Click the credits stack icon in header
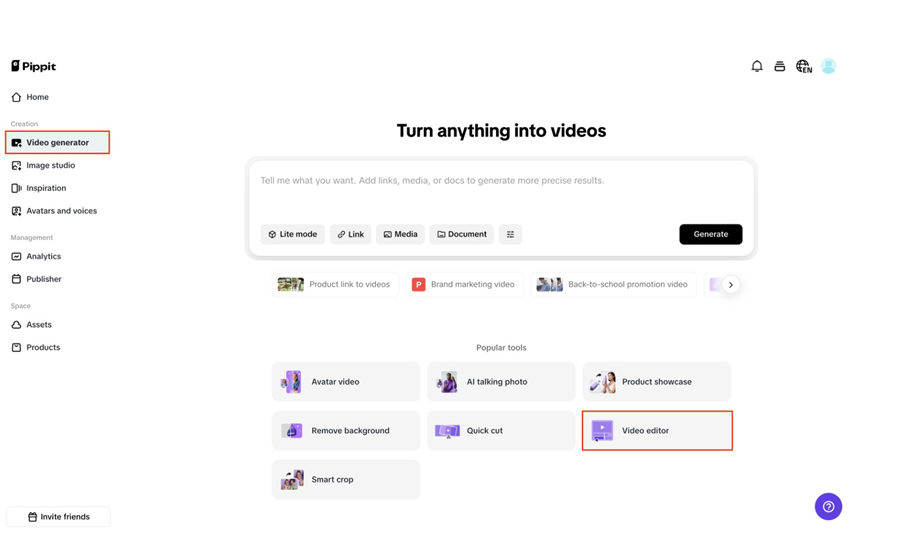904x556 pixels. pyautogui.click(x=780, y=67)
